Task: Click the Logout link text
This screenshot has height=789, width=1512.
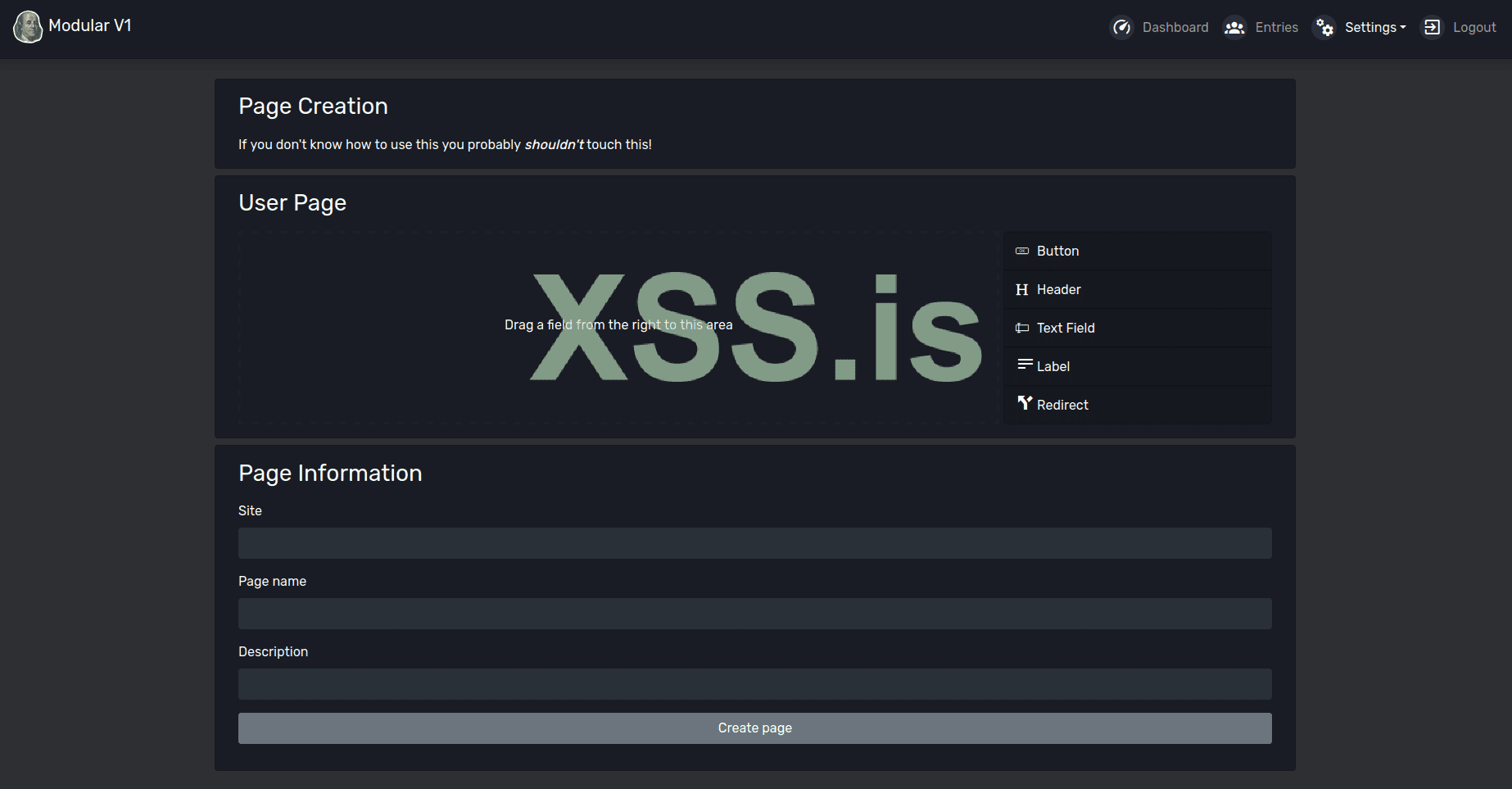Action: [x=1474, y=28]
